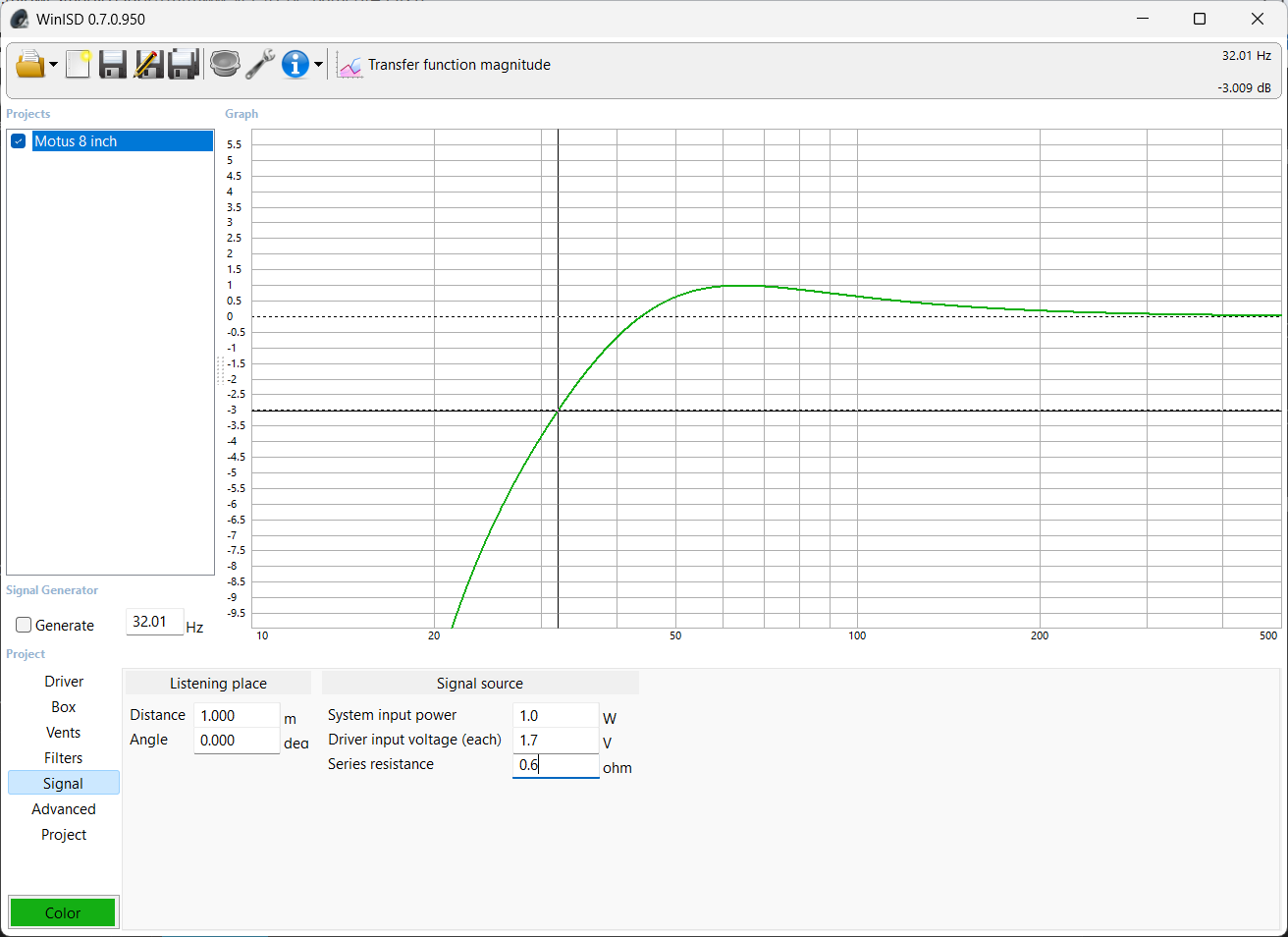Open the driver database speaker icon
The width and height of the screenshot is (1288, 937).
[x=225, y=65]
